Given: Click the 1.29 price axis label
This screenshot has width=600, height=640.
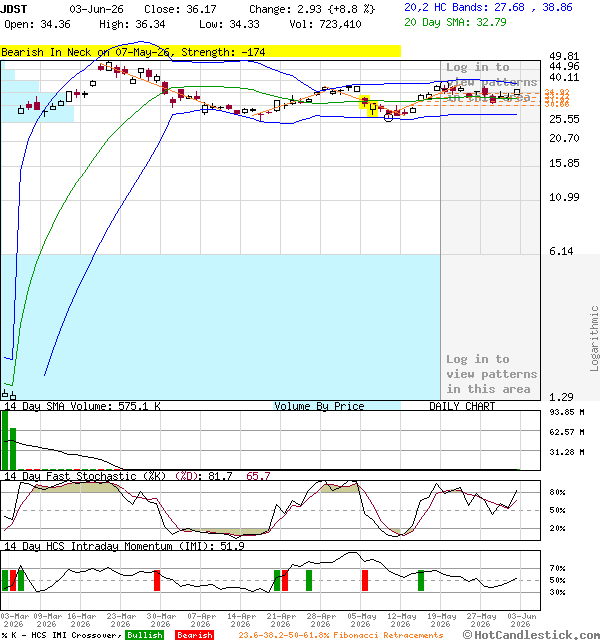Looking at the screenshot, I should tap(561, 397).
